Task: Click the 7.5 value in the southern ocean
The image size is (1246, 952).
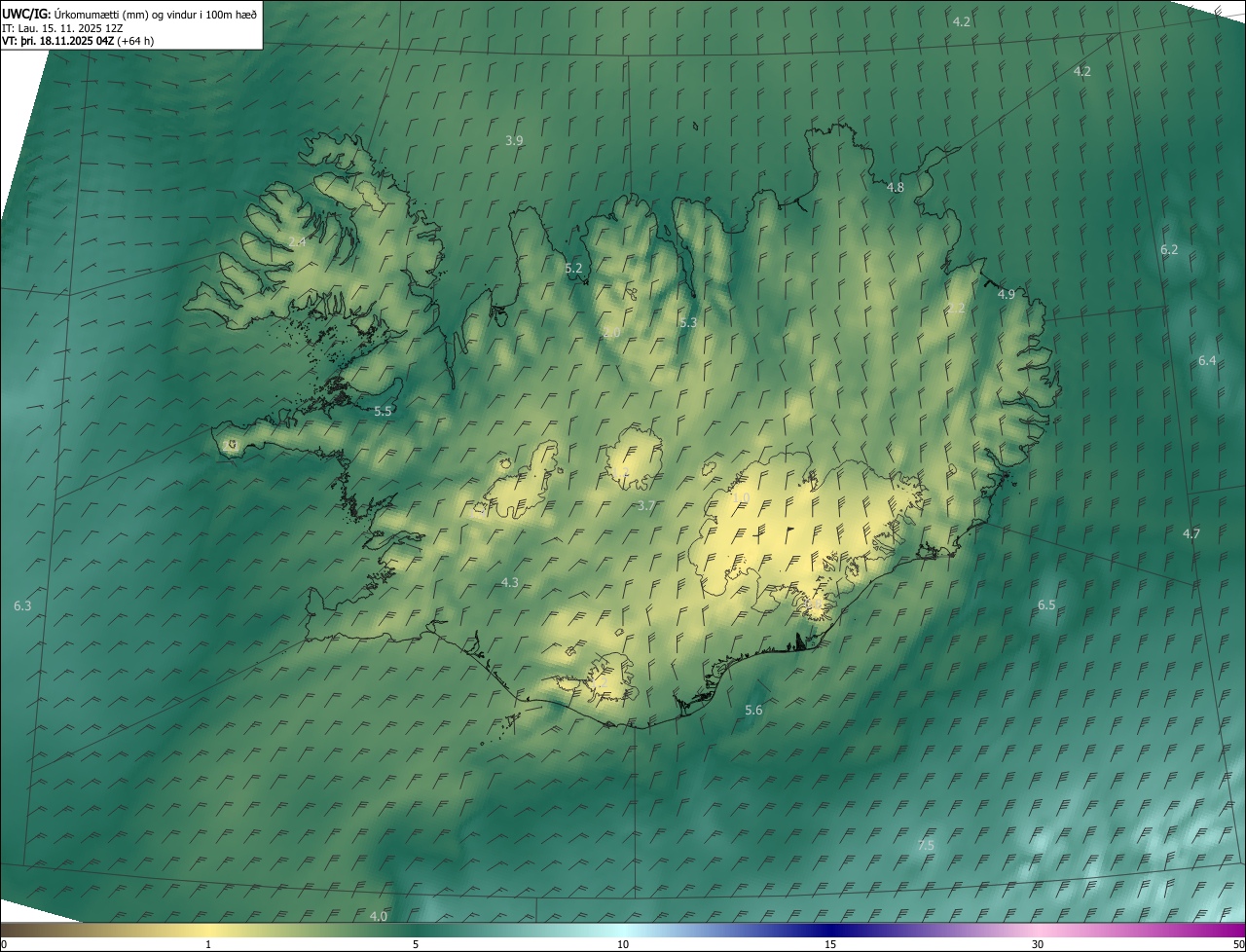Action: [926, 845]
